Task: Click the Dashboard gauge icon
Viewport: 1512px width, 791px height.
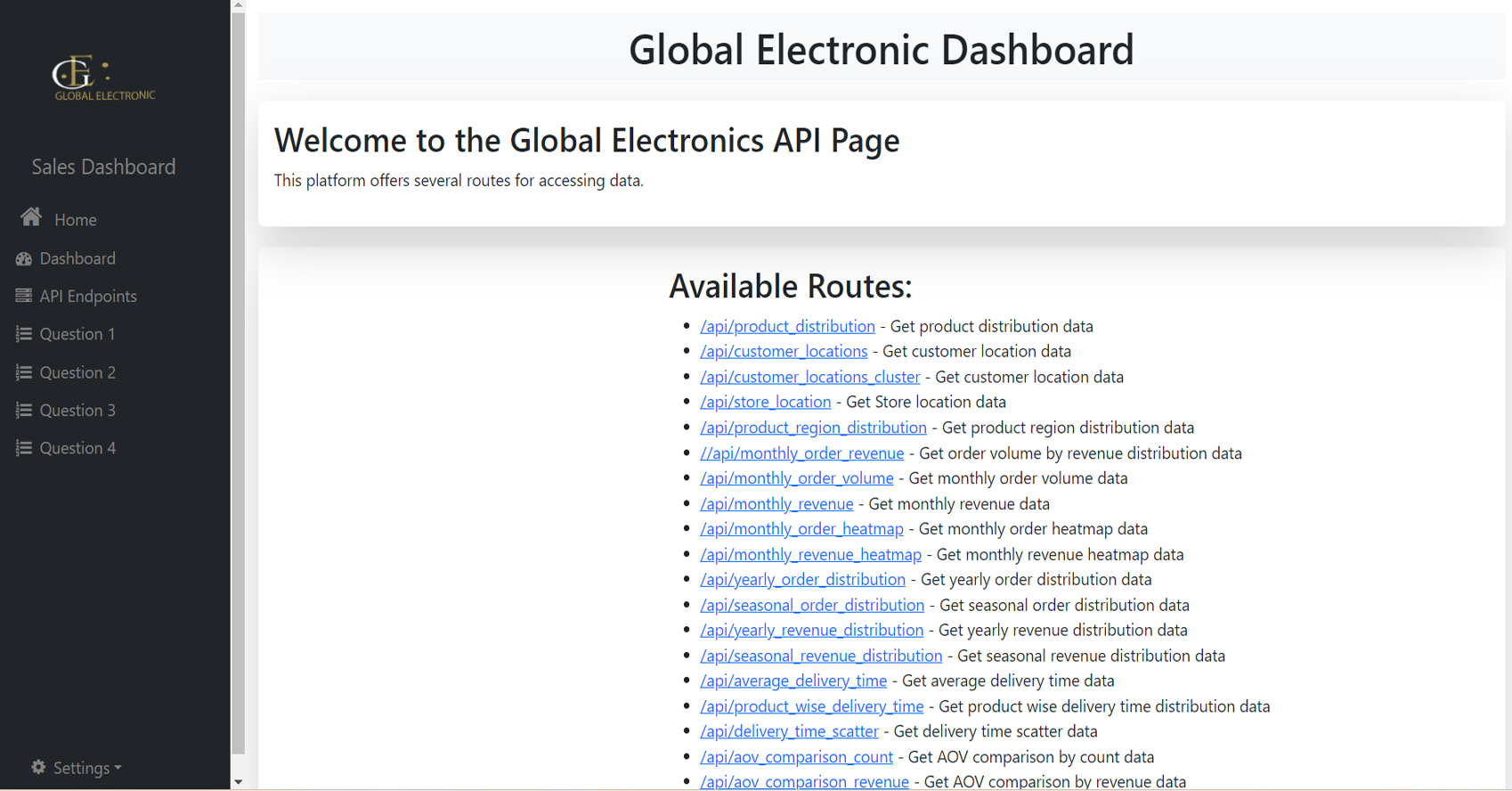Action: 24,259
